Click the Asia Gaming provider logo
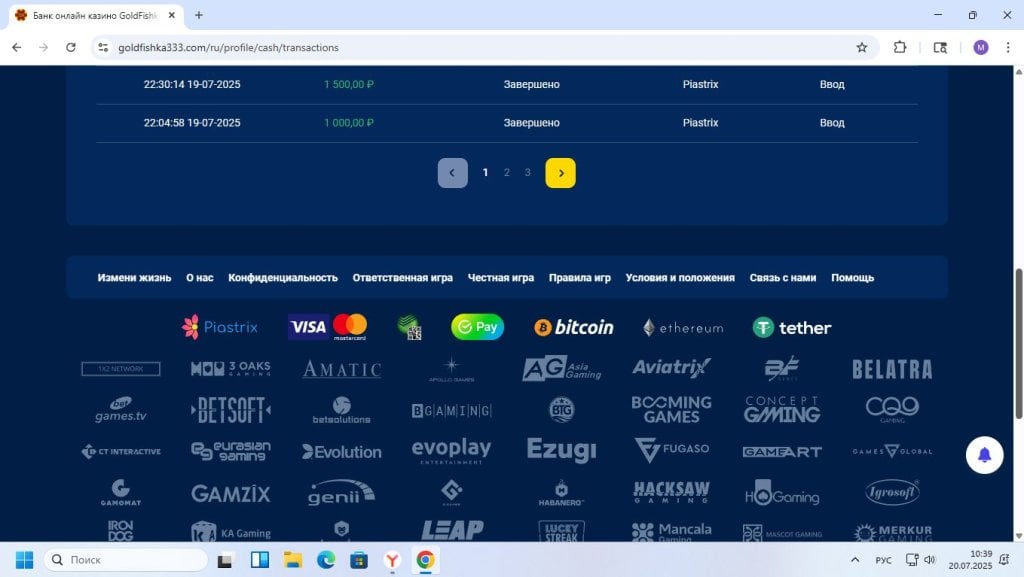Image resolution: width=1024 pixels, height=577 pixels. [562, 369]
